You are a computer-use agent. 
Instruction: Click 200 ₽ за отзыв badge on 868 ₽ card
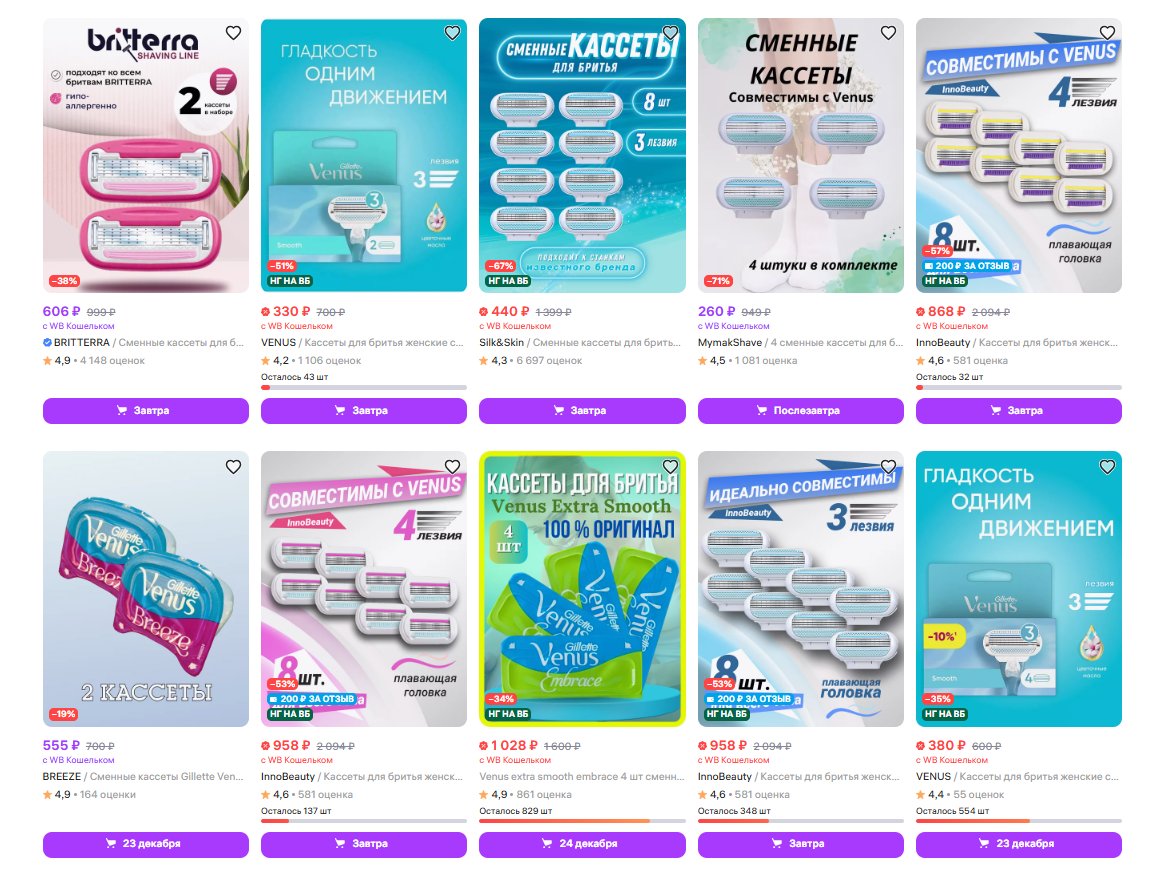[971, 266]
